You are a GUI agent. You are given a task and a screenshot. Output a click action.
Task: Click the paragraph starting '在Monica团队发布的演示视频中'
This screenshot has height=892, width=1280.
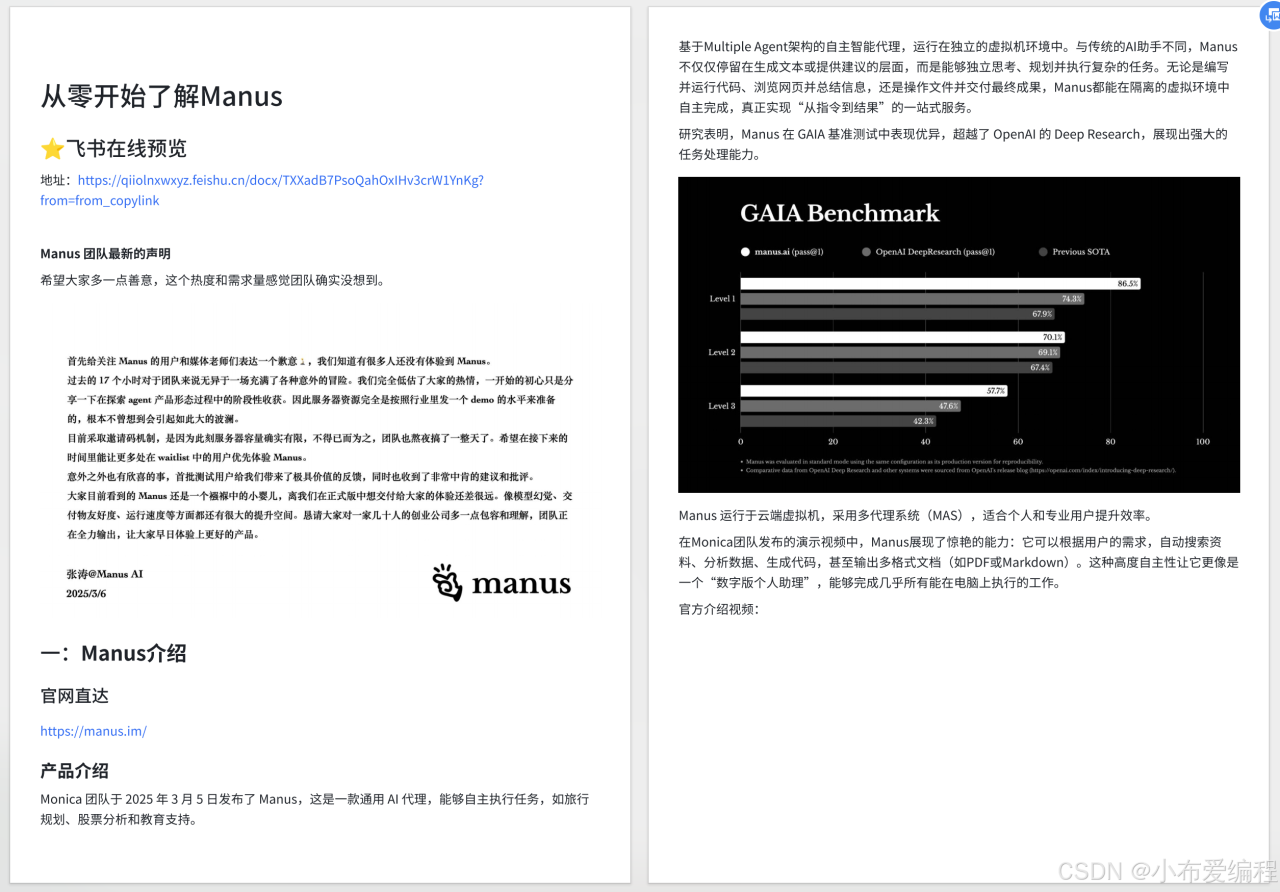(x=959, y=563)
